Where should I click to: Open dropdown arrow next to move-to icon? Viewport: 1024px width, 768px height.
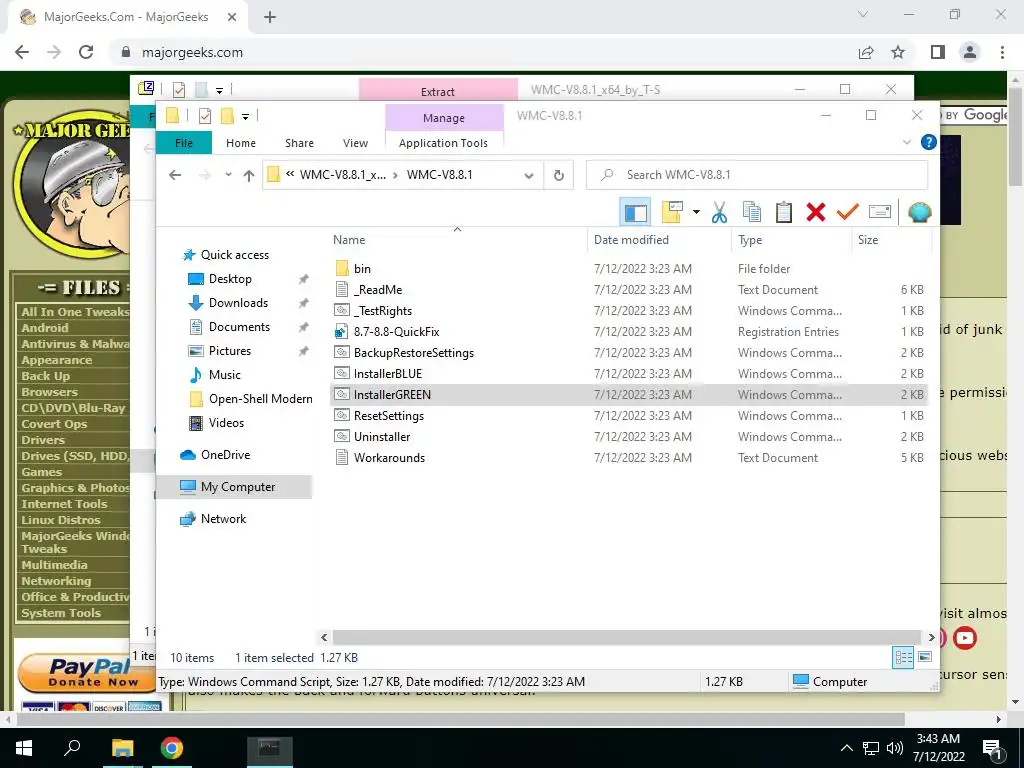[x=696, y=212]
